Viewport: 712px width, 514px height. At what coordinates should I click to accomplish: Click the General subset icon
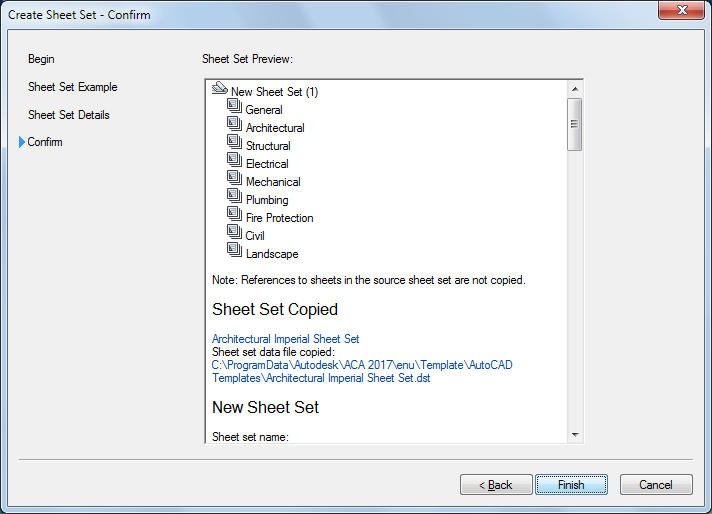235,108
